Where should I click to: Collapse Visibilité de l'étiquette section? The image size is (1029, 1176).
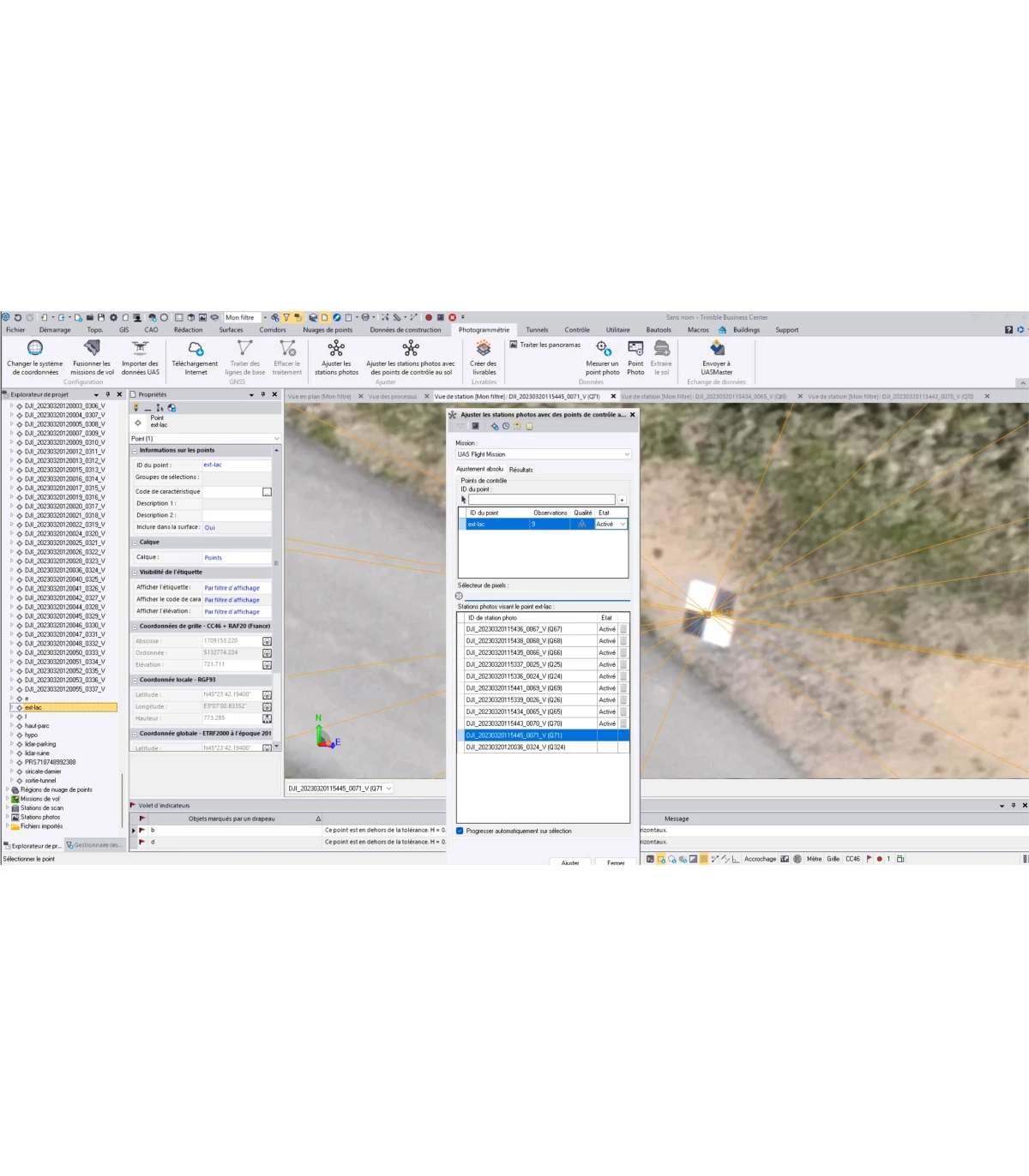tap(134, 572)
